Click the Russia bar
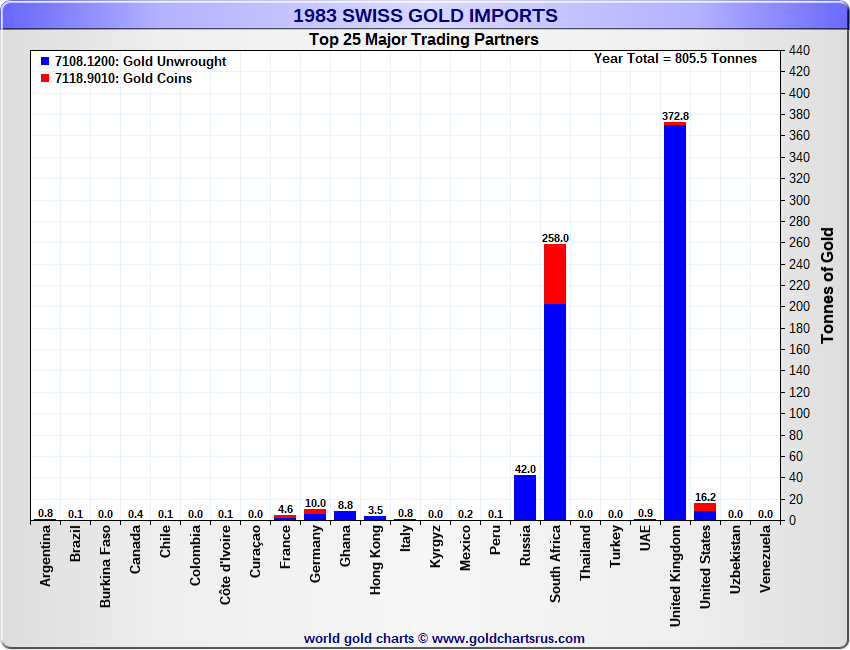The height and width of the screenshot is (650, 850). [525, 498]
